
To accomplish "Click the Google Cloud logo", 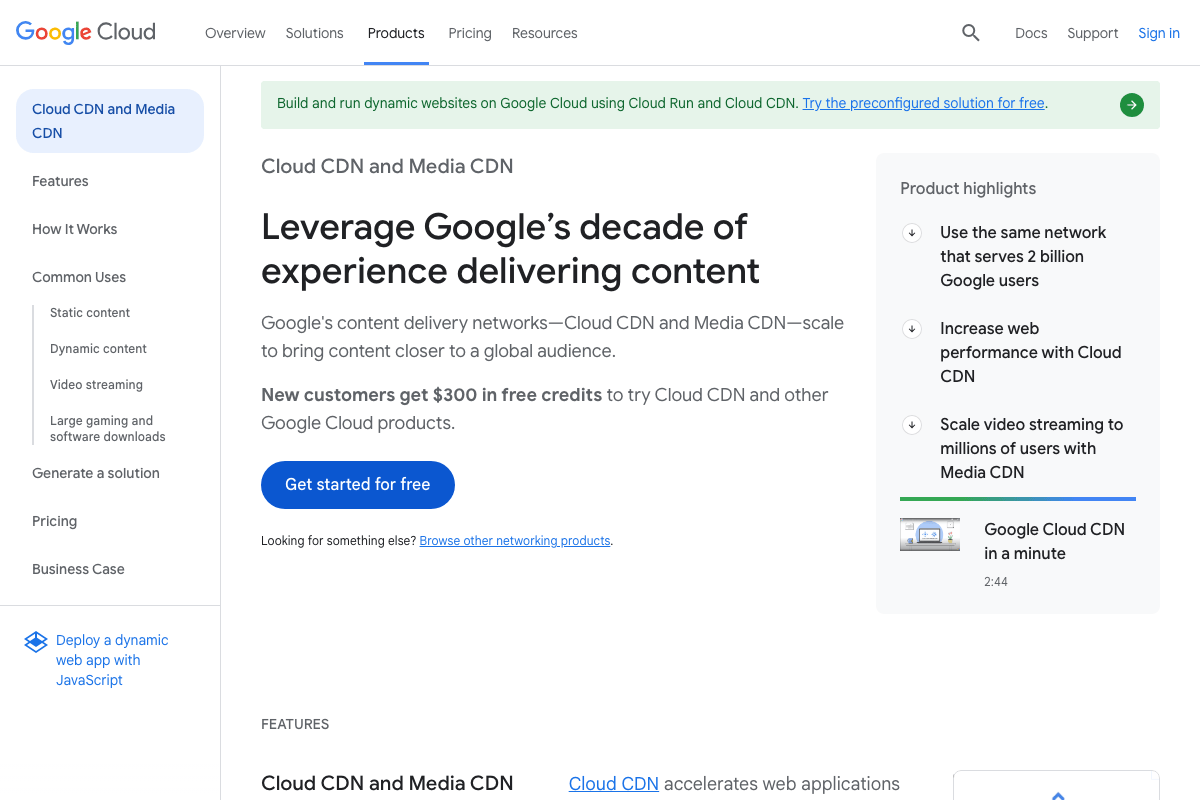I will pyautogui.click(x=86, y=32).
